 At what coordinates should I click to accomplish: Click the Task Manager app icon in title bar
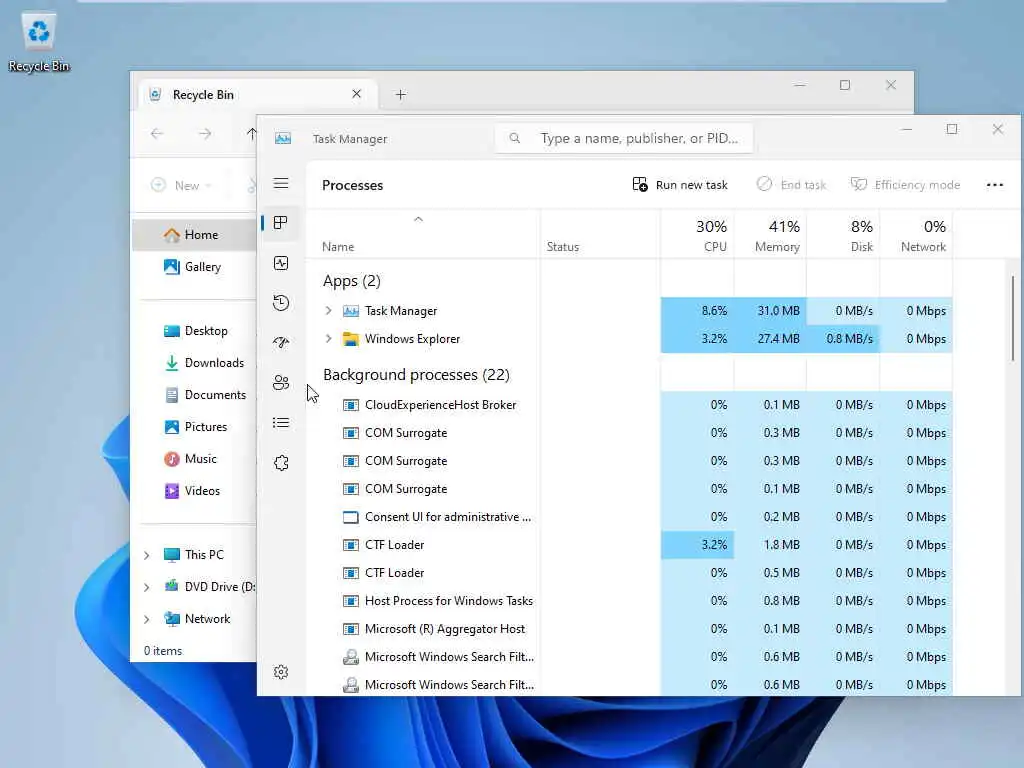click(x=283, y=138)
